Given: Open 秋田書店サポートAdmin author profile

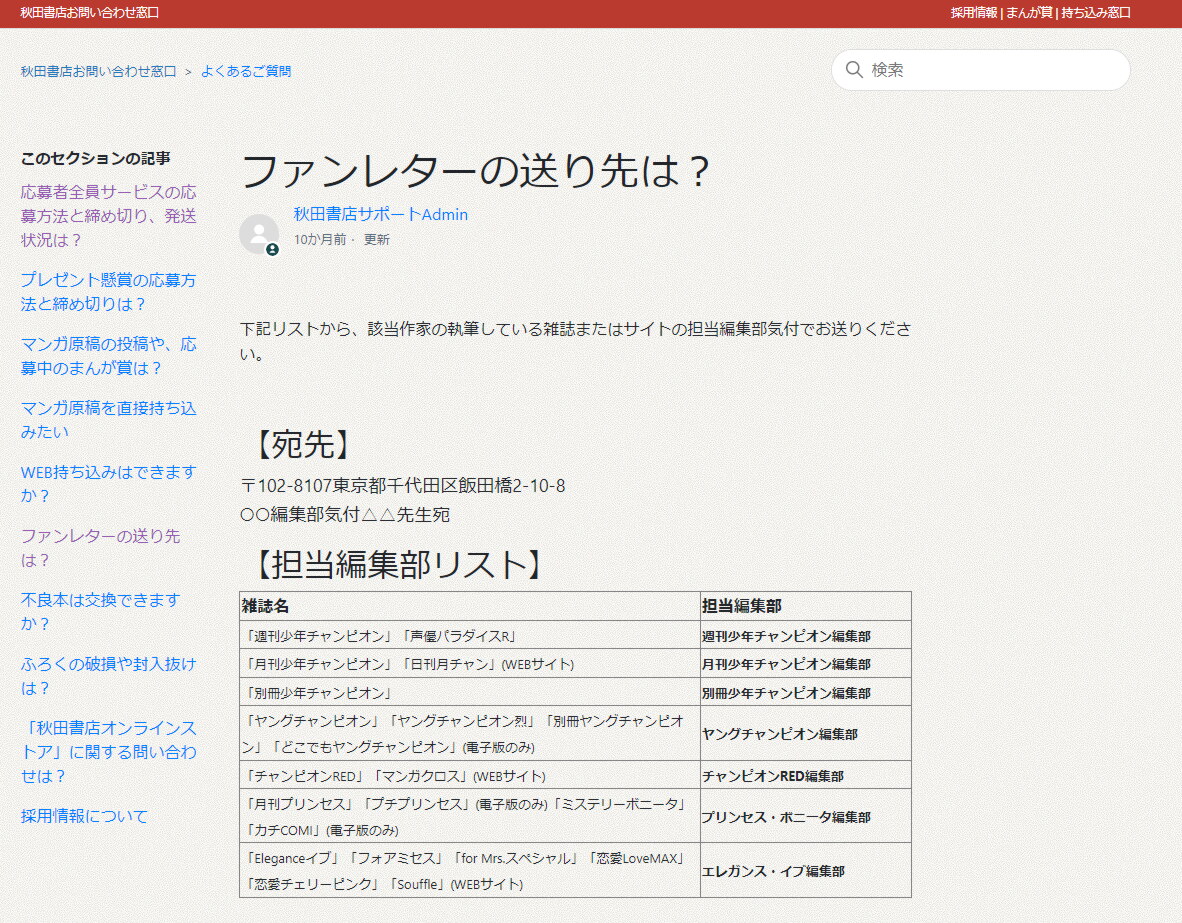Looking at the screenshot, I should click(x=380, y=214).
